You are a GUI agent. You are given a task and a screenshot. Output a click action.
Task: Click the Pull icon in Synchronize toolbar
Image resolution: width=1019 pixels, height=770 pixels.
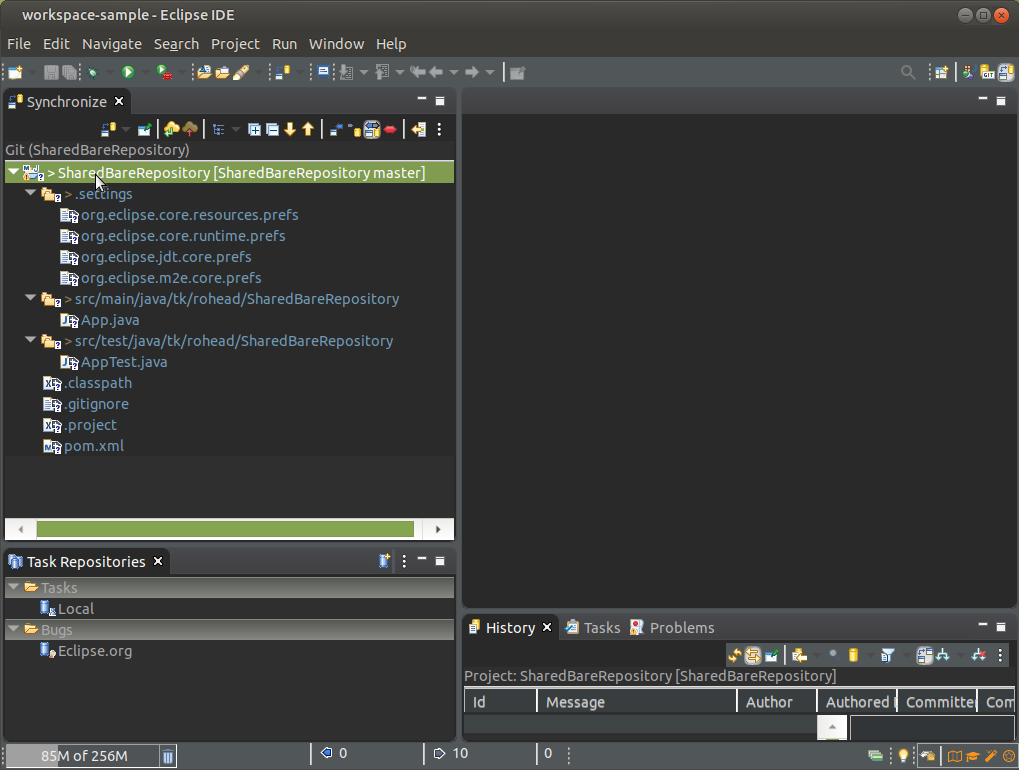[x=171, y=129]
